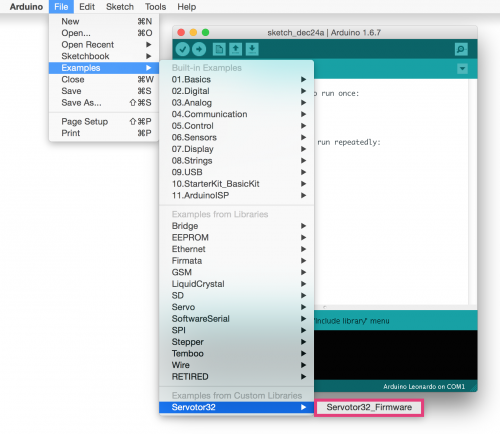Click the 'run once:' comment in the editor
The height and width of the screenshot is (434, 500).
click(340, 94)
